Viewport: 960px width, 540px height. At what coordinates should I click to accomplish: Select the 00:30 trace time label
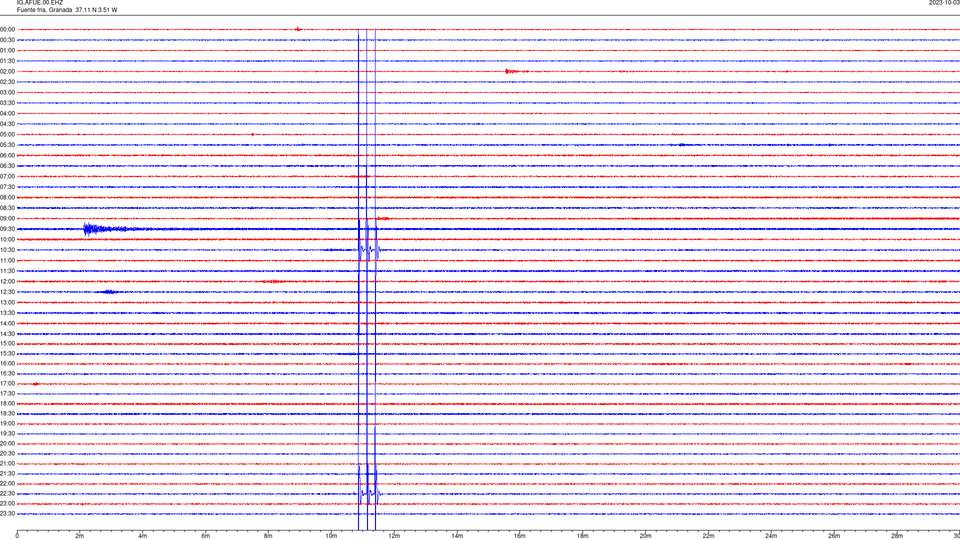pyautogui.click(x=7, y=40)
